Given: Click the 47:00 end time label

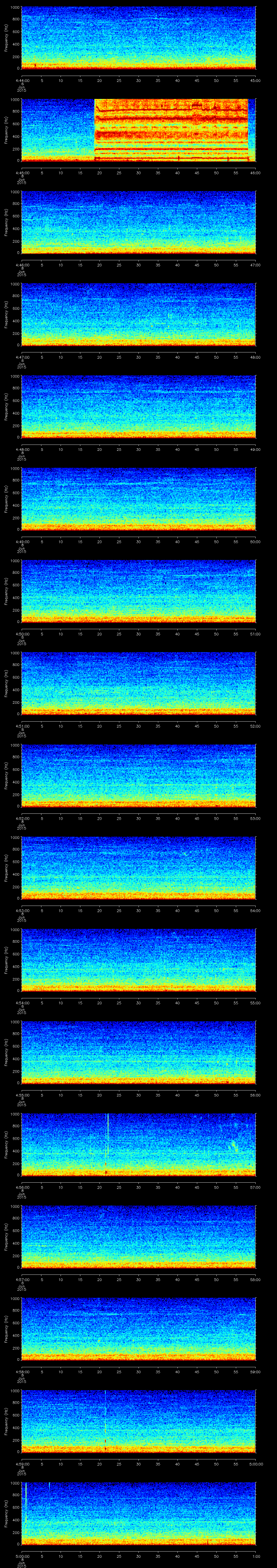Looking at the screenshot, I should (x=255, y=265).
